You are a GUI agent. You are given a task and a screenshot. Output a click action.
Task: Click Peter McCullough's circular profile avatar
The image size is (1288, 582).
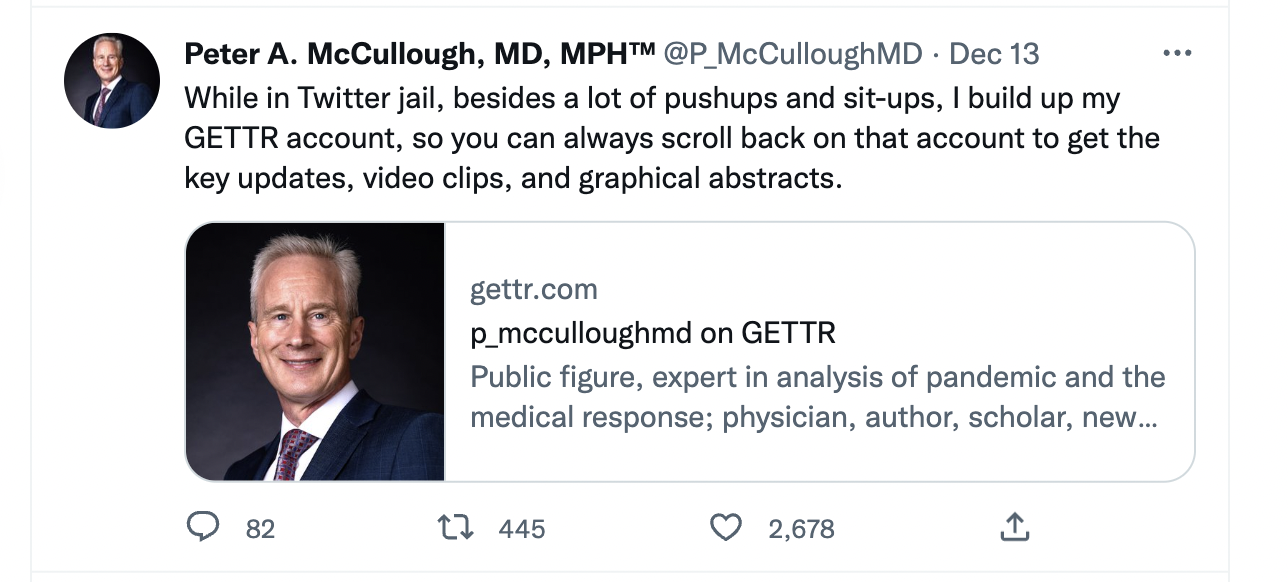(x=111, y=80)
